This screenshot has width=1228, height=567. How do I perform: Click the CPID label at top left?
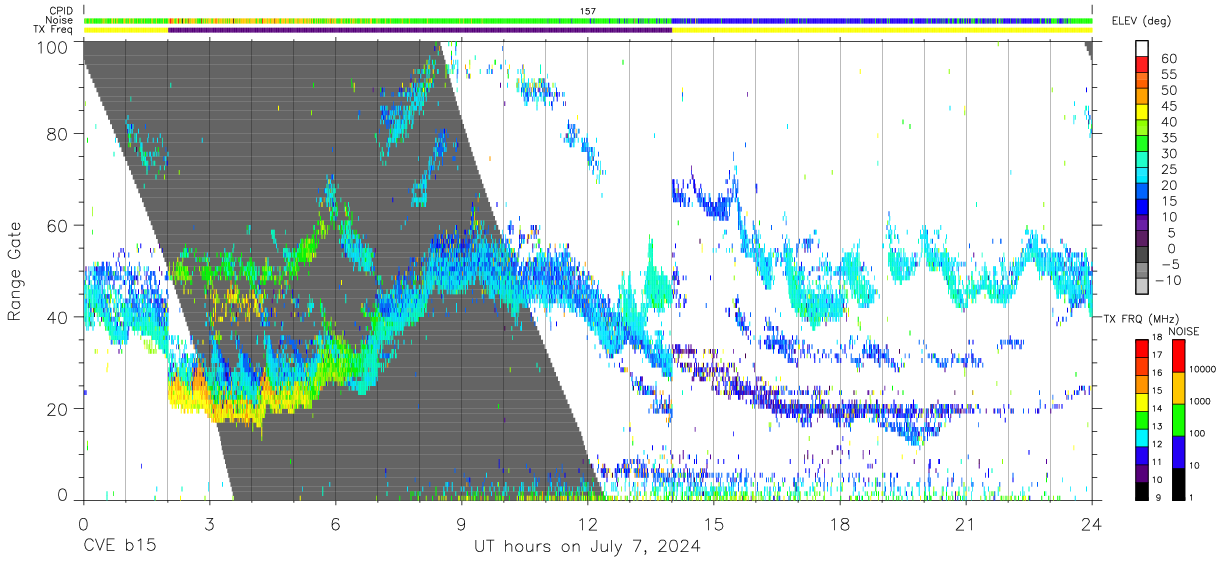(61, 11)
